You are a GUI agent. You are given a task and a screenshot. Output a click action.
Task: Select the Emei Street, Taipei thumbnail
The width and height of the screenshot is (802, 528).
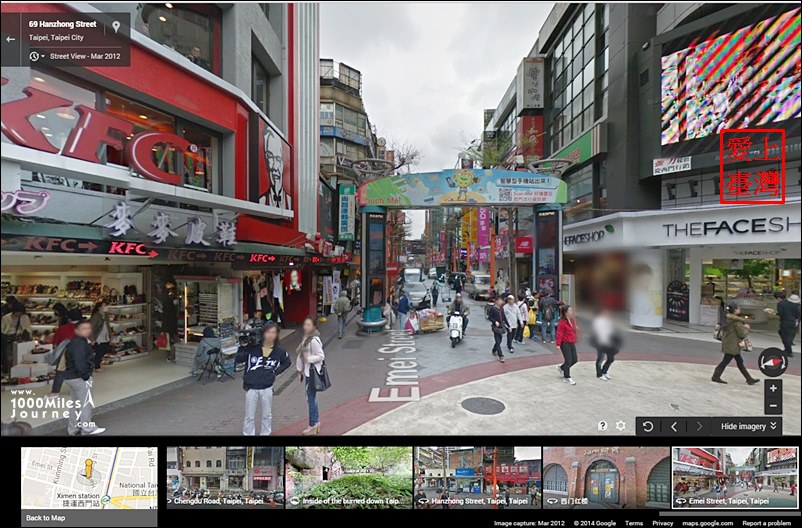(x=735, y=478)
